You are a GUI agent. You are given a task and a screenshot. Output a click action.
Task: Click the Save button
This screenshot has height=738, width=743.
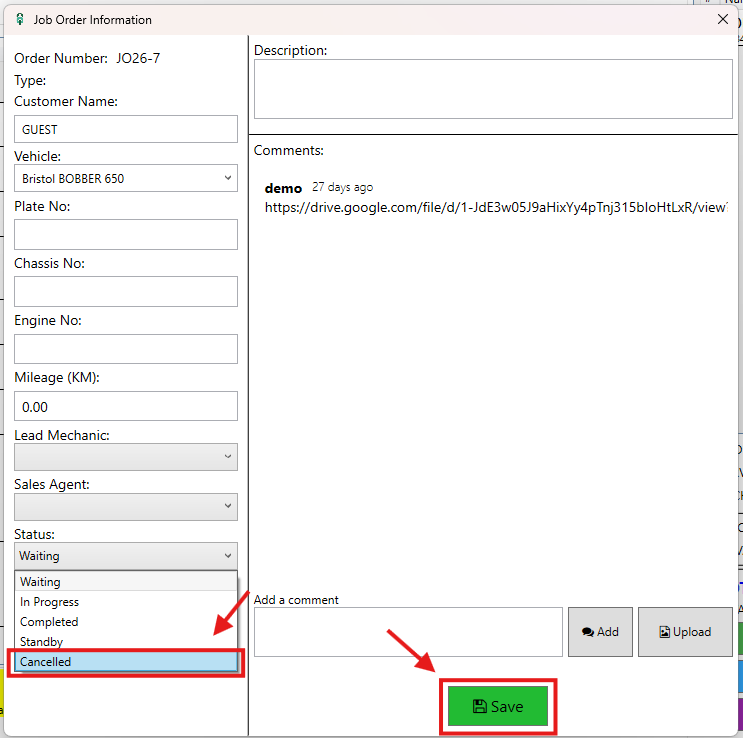pos(498,706)
